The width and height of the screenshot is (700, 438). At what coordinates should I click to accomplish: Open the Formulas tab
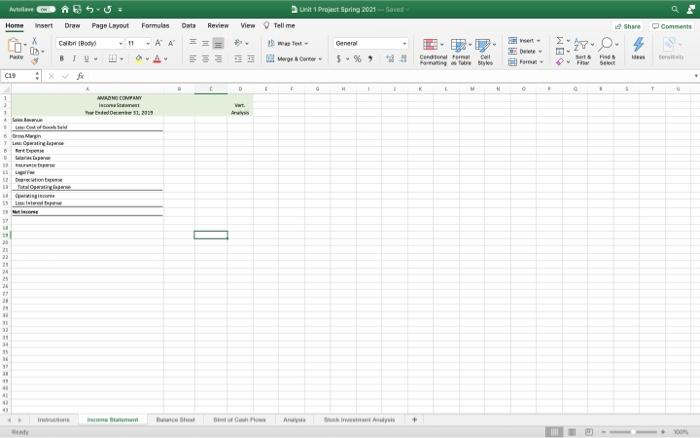point(155,25)
